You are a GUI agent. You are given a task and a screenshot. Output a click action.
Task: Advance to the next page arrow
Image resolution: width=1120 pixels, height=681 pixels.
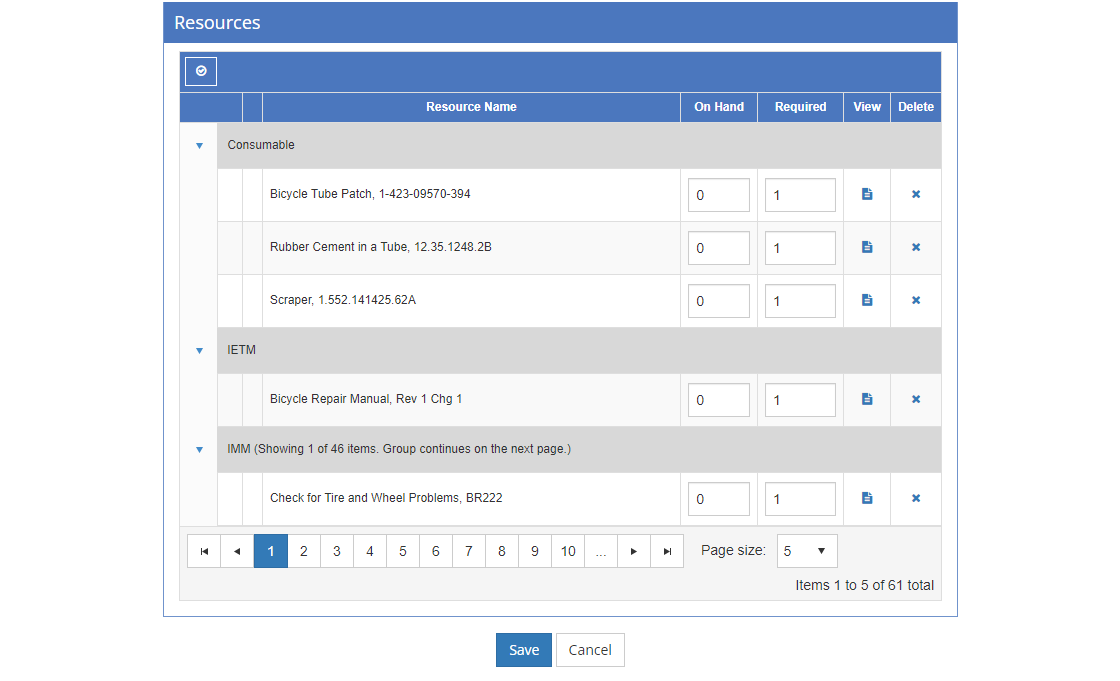[634, 551]
